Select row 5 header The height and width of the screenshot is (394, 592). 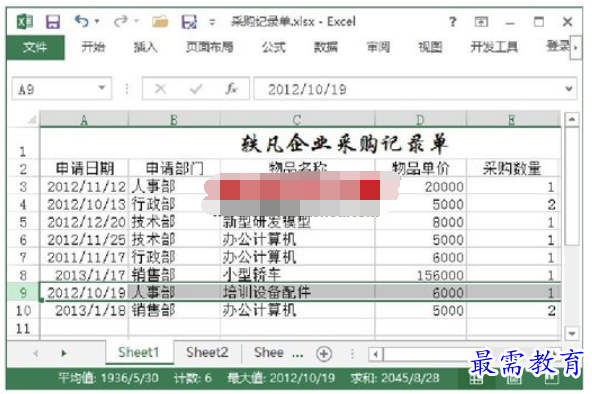coord(23,222)
